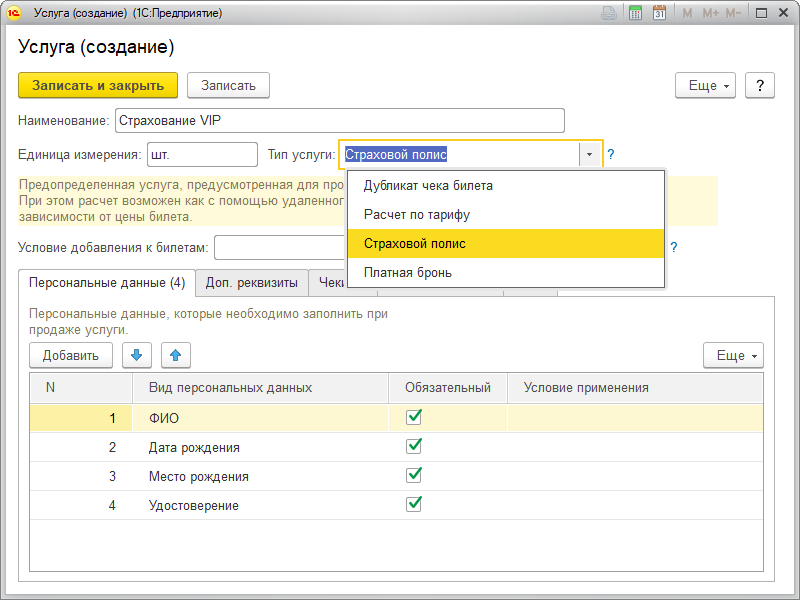This screenshot has height=600, width=800.
Task: Toggle Обязательный checkbox for Удостоверение
Action: point(414,505)
